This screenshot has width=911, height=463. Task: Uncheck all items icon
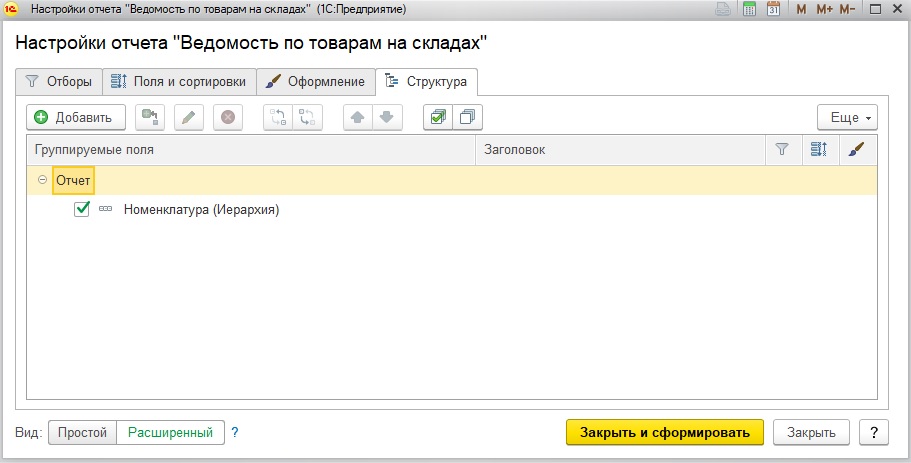coord(467,117)
